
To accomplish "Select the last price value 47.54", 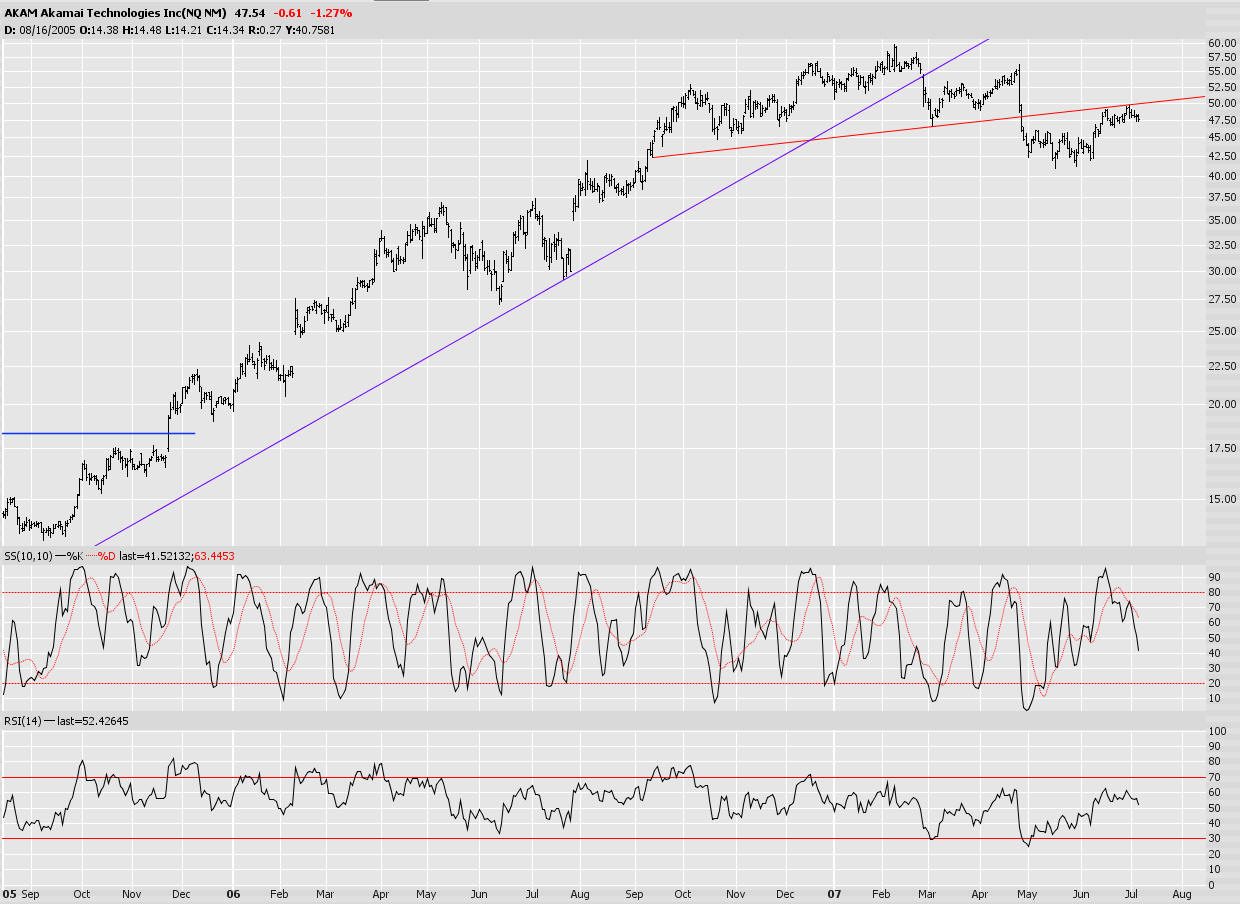I will pos(251,13).
